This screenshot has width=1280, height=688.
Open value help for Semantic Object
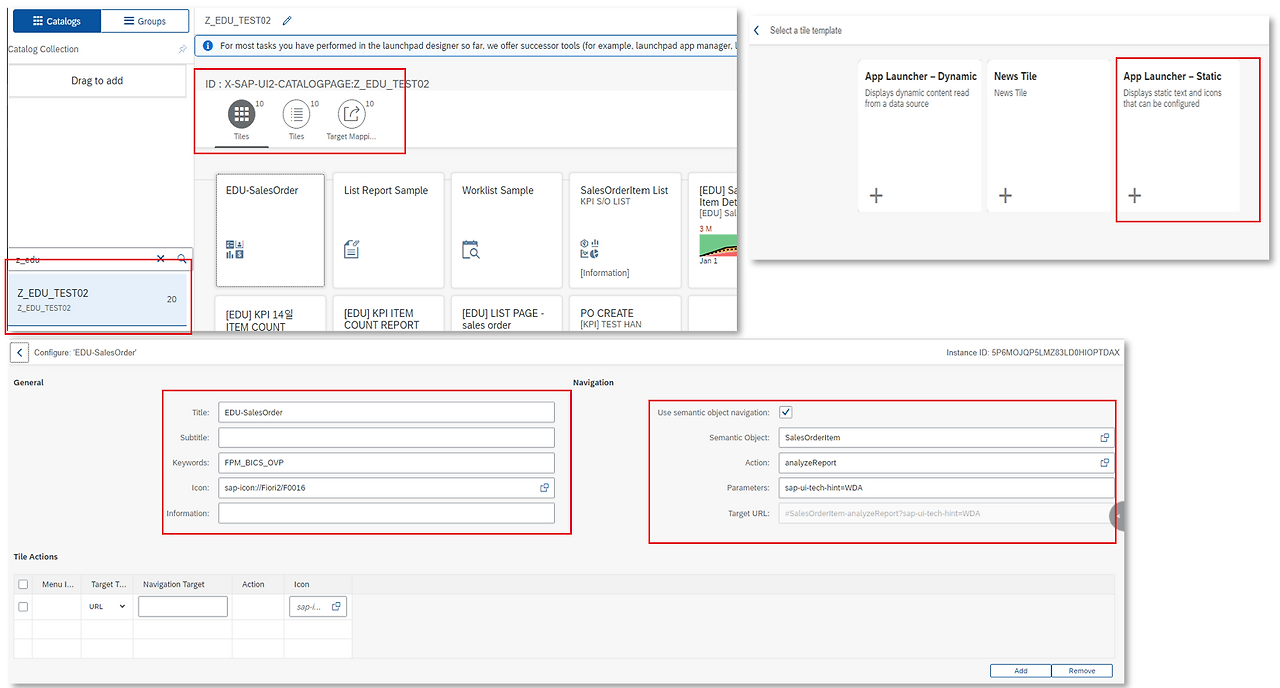click(1105, 437)
